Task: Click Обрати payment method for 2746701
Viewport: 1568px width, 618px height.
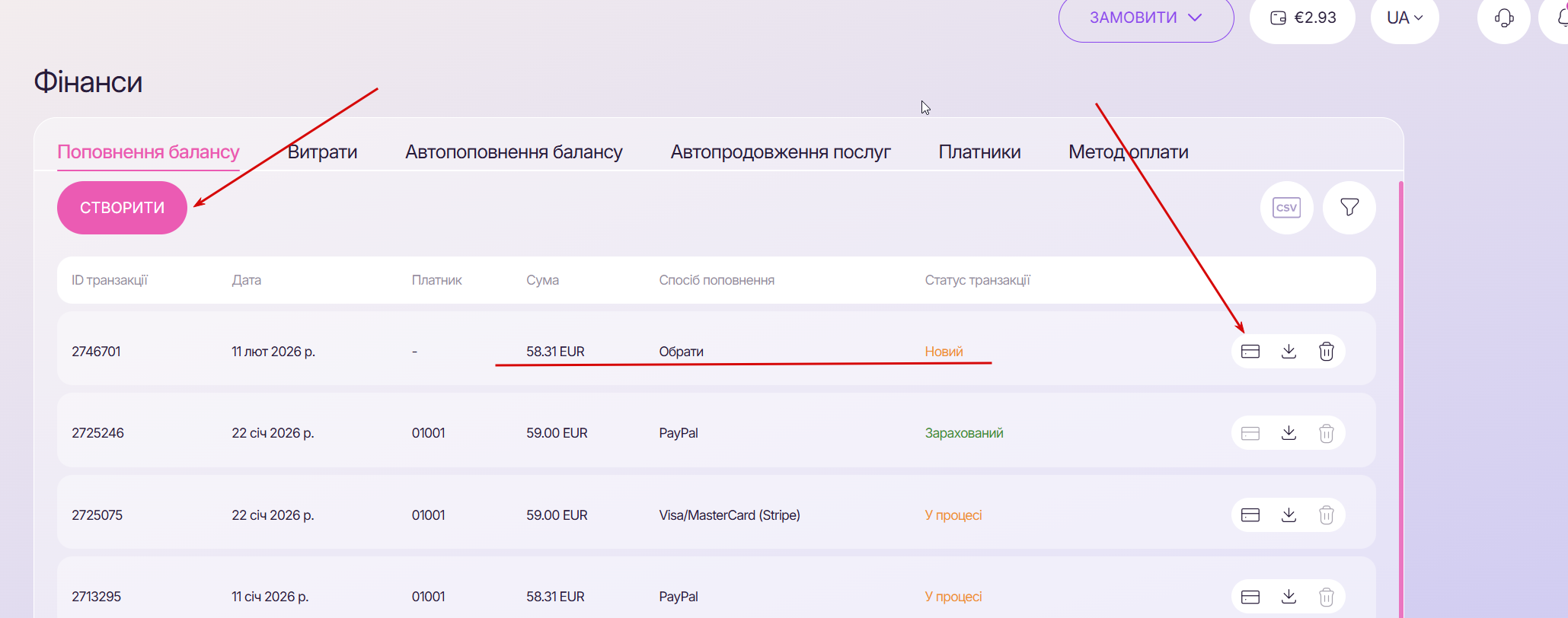Action: point(681,352)
